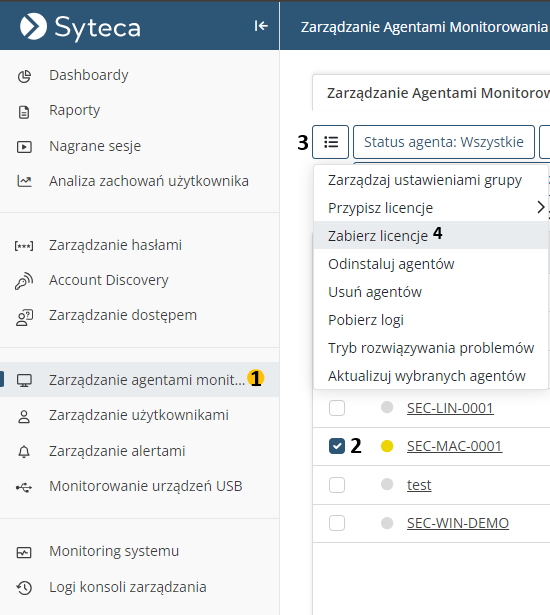This screenshot has width=550, height=615.
Task: Click the Zarządzanie użytkownikami person icon
Action: point(24,417)
